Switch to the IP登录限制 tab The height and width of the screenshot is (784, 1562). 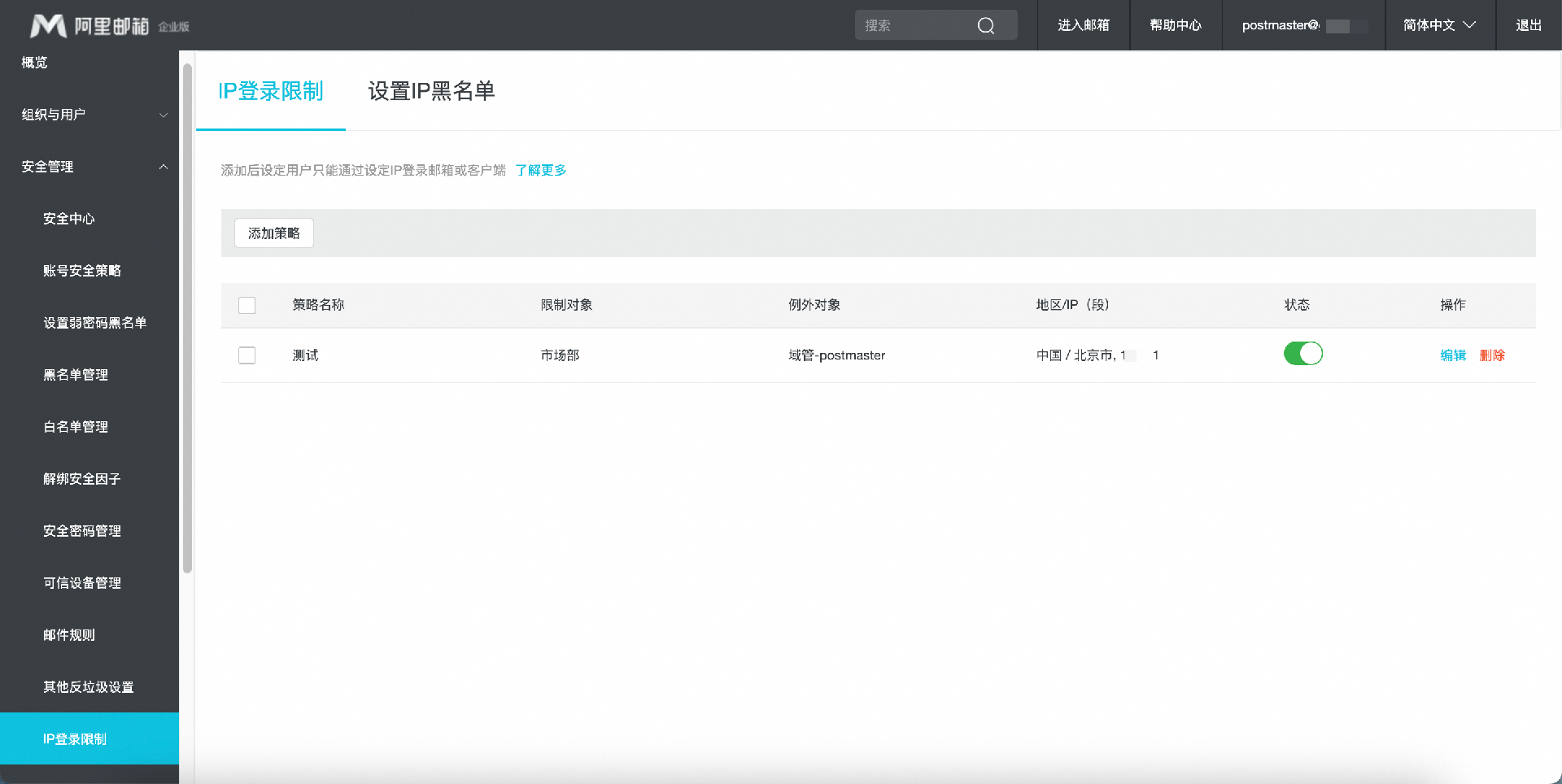pos(271,91)
